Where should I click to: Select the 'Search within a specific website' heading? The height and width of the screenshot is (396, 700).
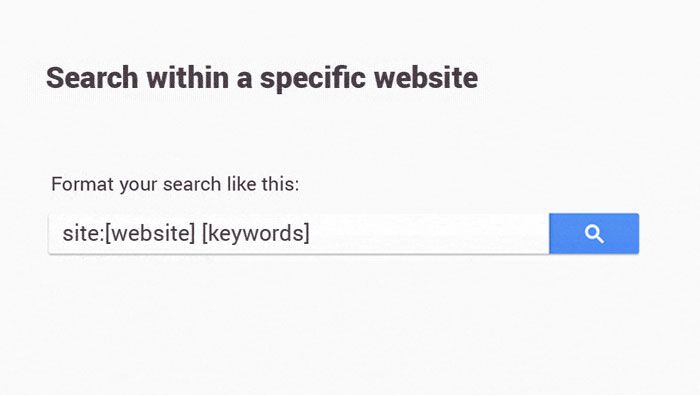(262, 78)
